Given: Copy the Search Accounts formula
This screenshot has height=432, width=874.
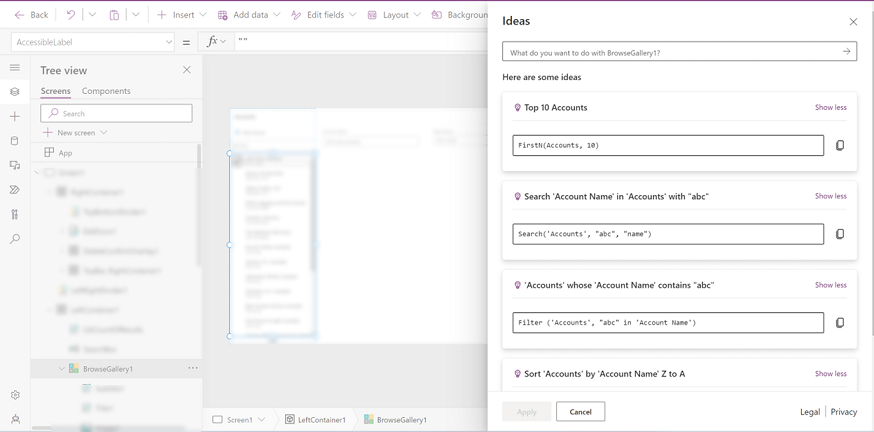Looking at the screenshot, I should [839, 234].
